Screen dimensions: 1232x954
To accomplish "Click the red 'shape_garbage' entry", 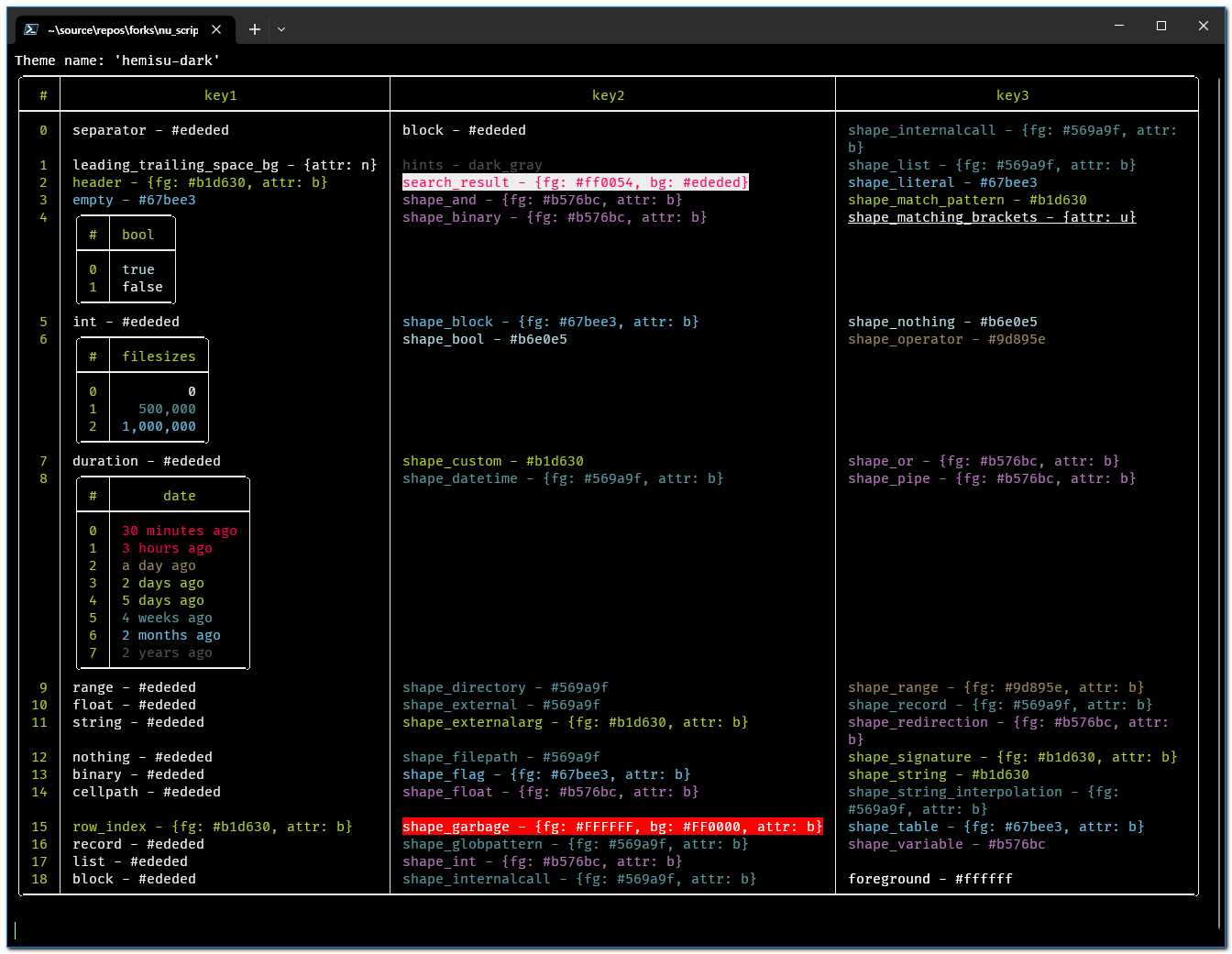I will (x=612, y=827).
